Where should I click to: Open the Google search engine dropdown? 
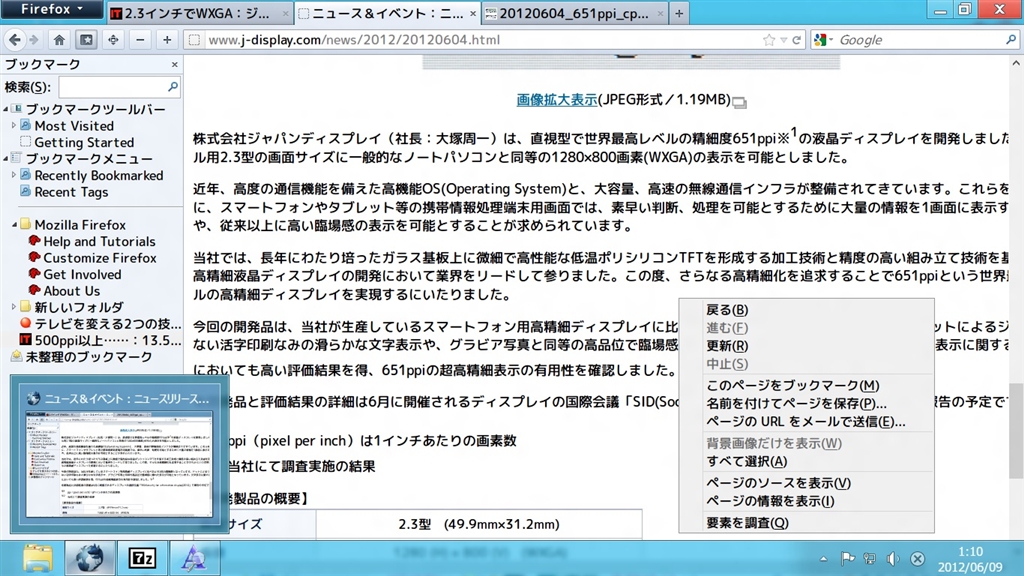click(824, 40)
